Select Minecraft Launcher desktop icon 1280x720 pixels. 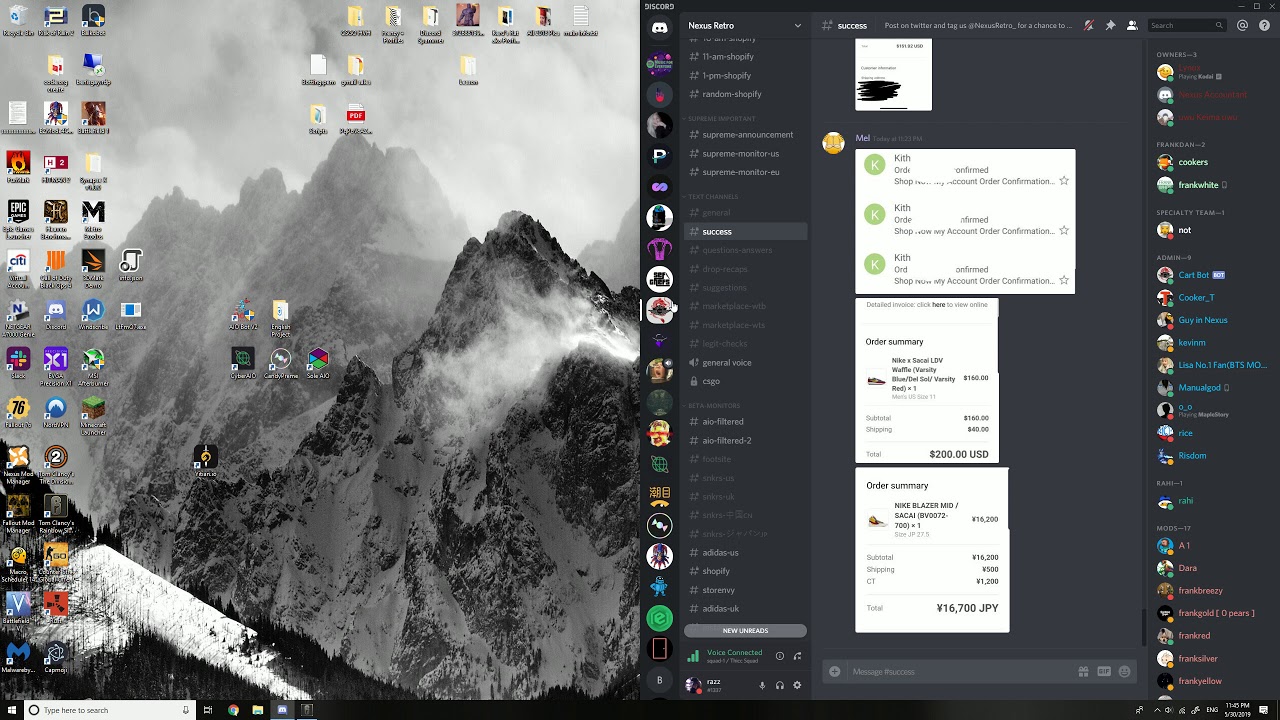(x=93, y=416)
